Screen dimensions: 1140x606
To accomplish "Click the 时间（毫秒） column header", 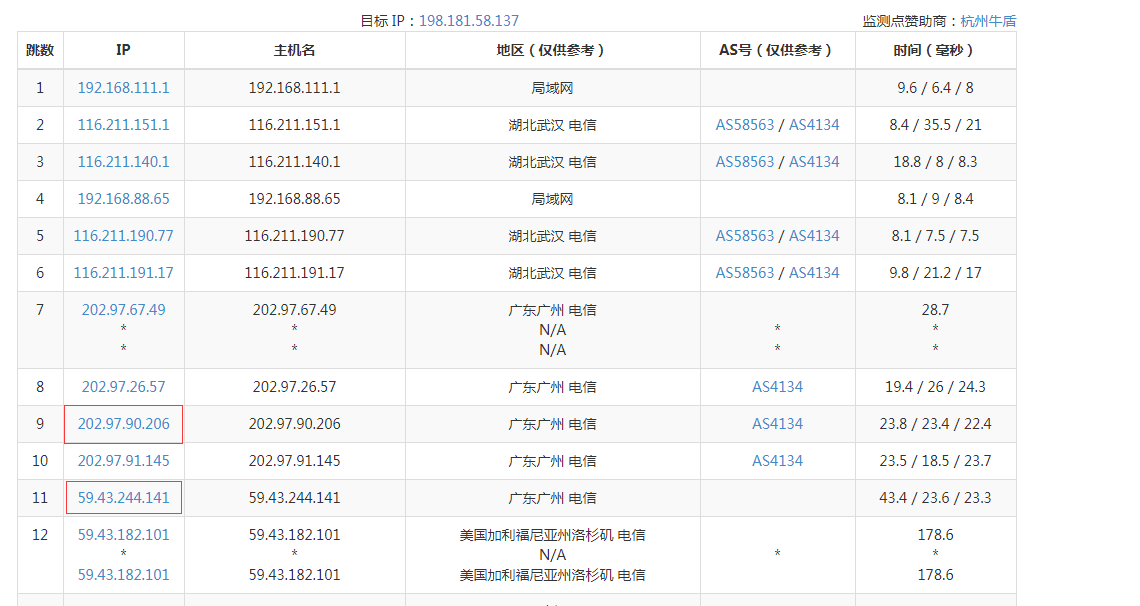I will (935, 50).
